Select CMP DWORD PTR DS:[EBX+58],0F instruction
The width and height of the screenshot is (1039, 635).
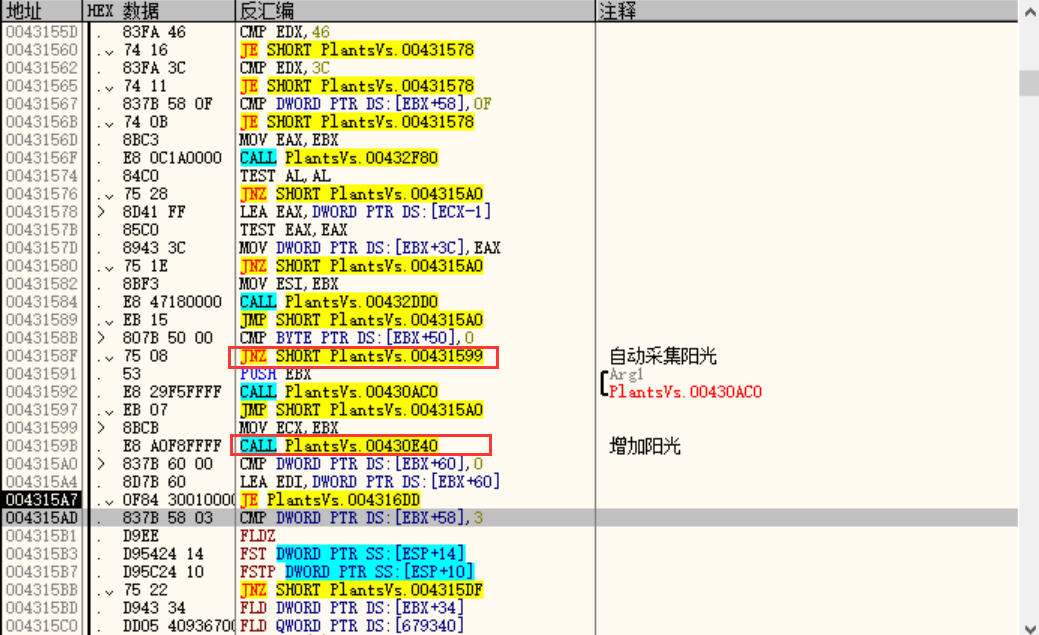(x=365, y=103)
